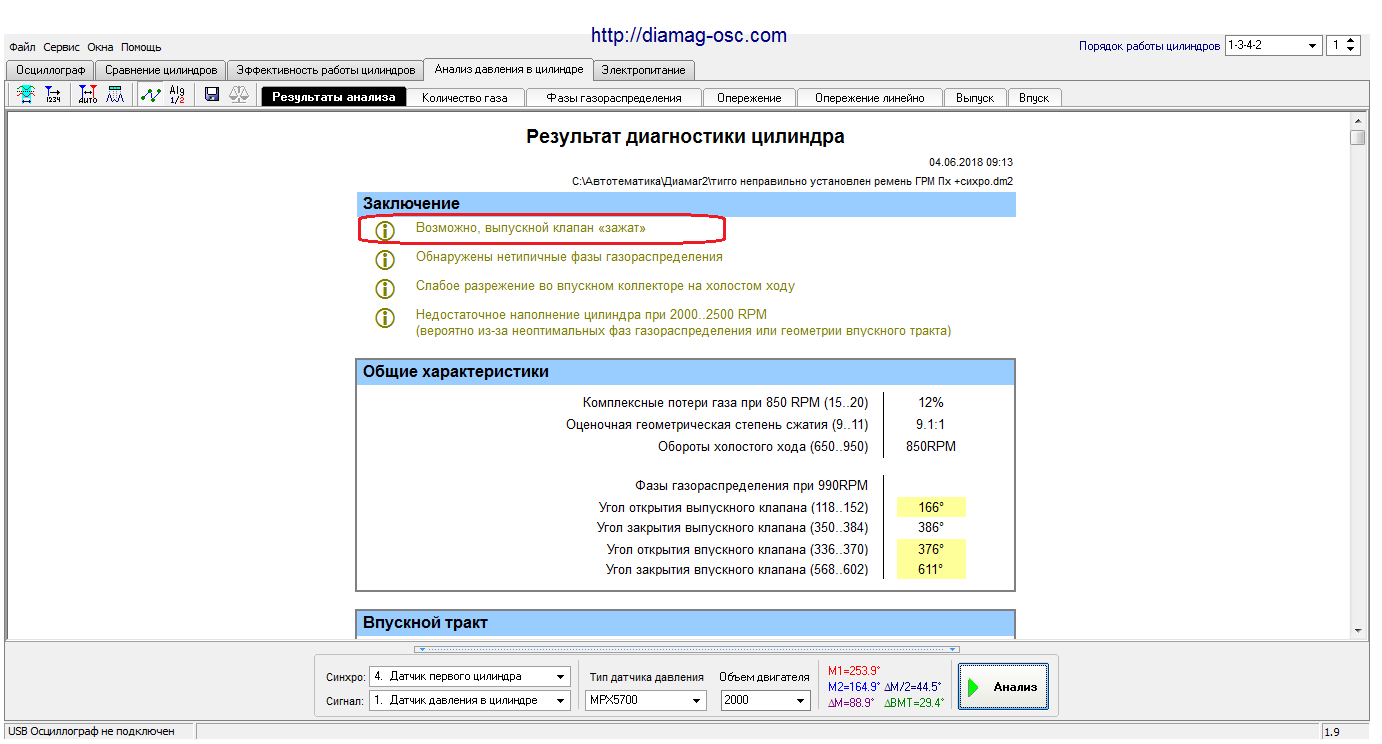
Task: Click the Заключение section header
Action: [x=686, y=204]
